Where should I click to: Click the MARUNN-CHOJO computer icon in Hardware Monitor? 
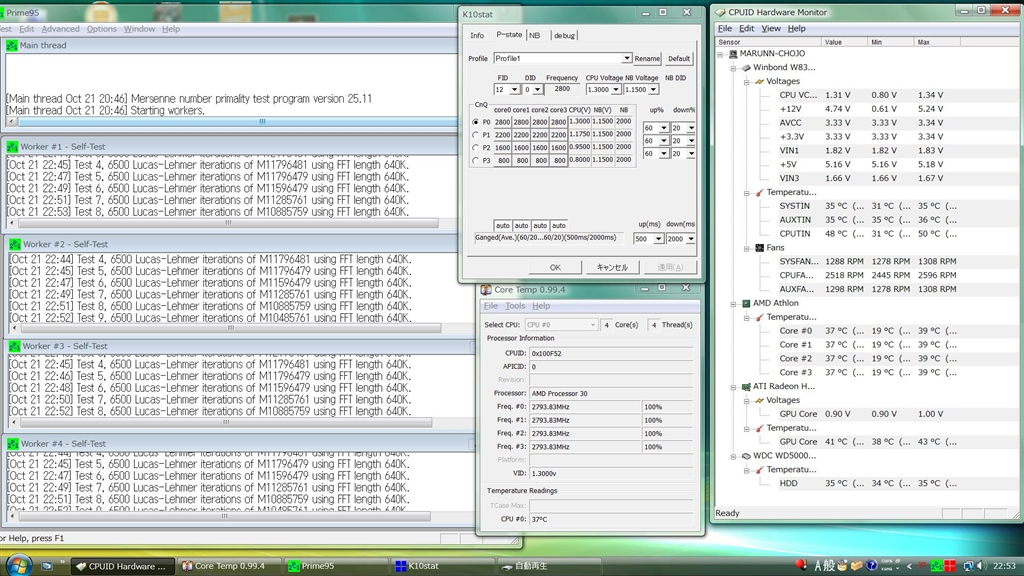[x=733, y=54]
